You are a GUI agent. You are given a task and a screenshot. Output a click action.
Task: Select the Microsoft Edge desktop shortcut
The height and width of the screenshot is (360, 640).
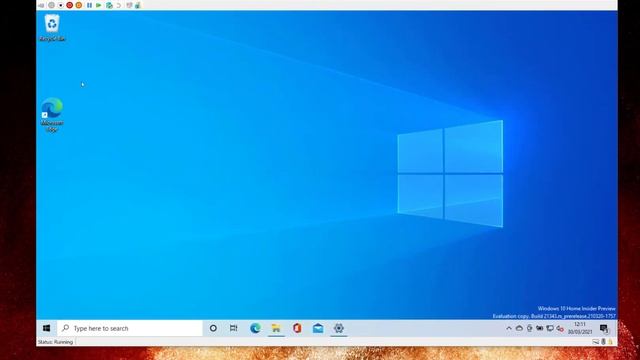pos(52,115)
